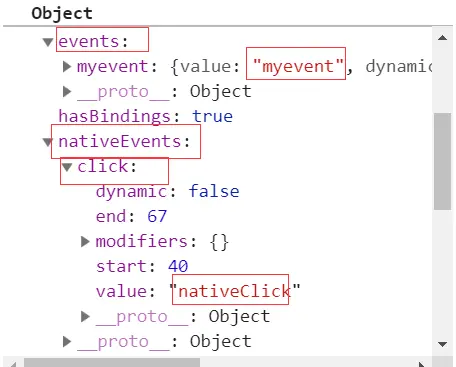
Task: Select the hasBindings property name
Action: 114,117
